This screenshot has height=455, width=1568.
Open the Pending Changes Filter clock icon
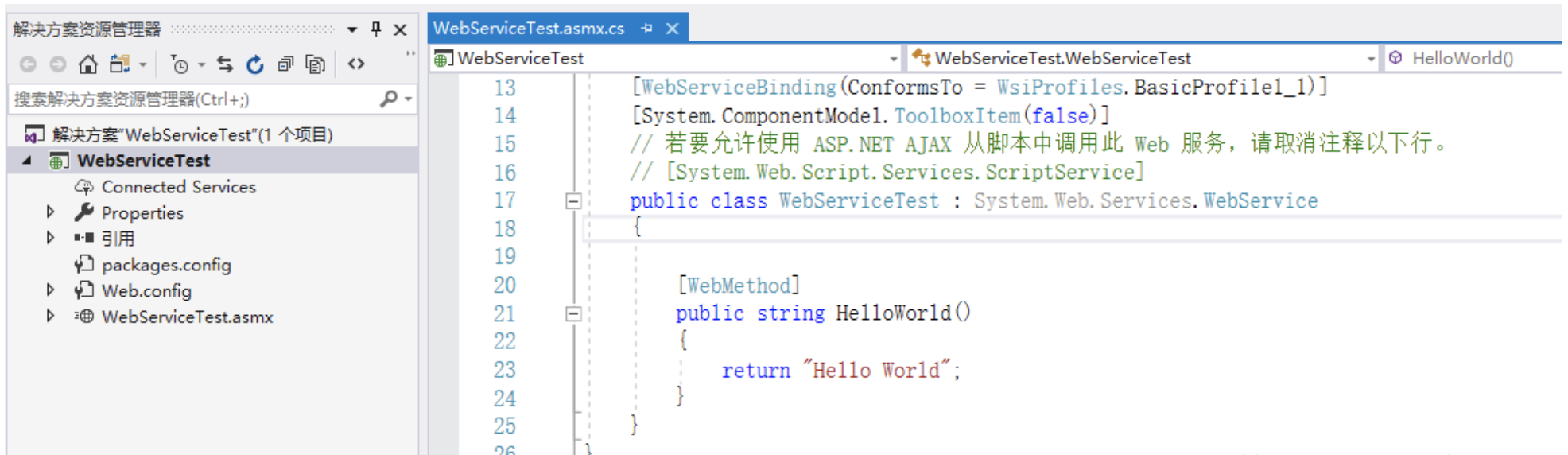tap(180, 65)
